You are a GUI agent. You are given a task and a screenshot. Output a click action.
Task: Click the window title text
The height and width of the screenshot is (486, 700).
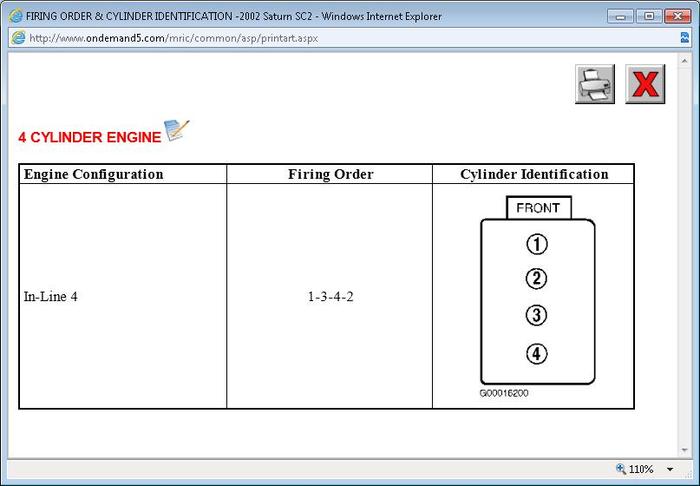(x=233, y=17)
